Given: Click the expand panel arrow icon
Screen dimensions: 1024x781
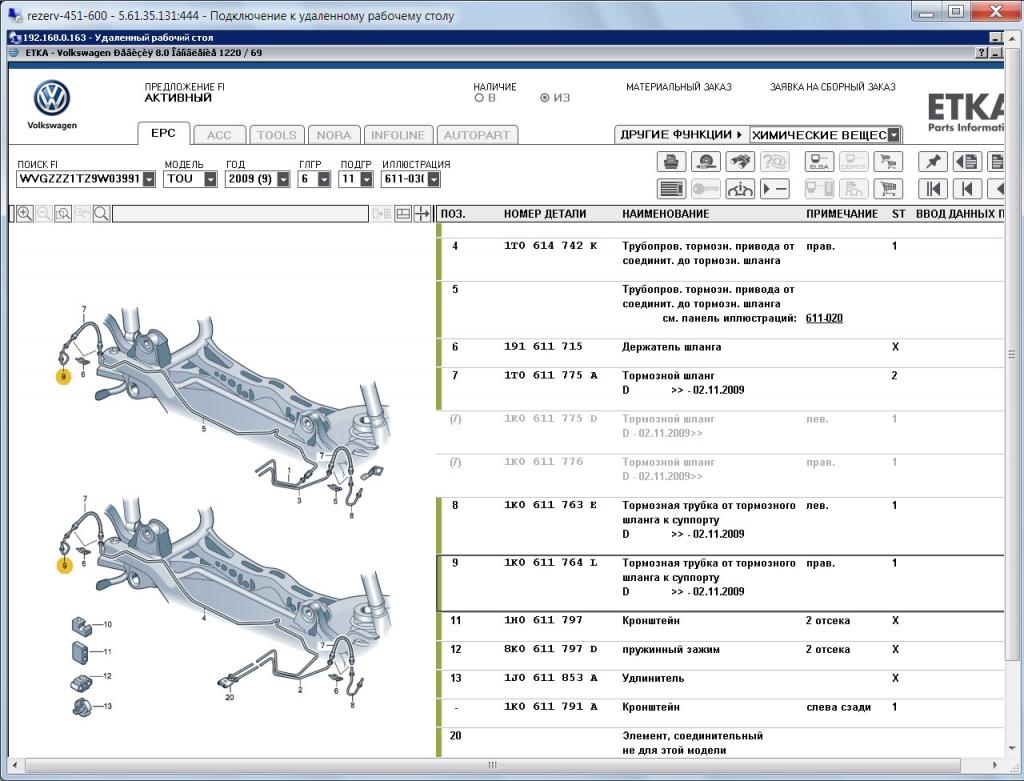Looking at the screenshot, I should click(x=422, y=214).
